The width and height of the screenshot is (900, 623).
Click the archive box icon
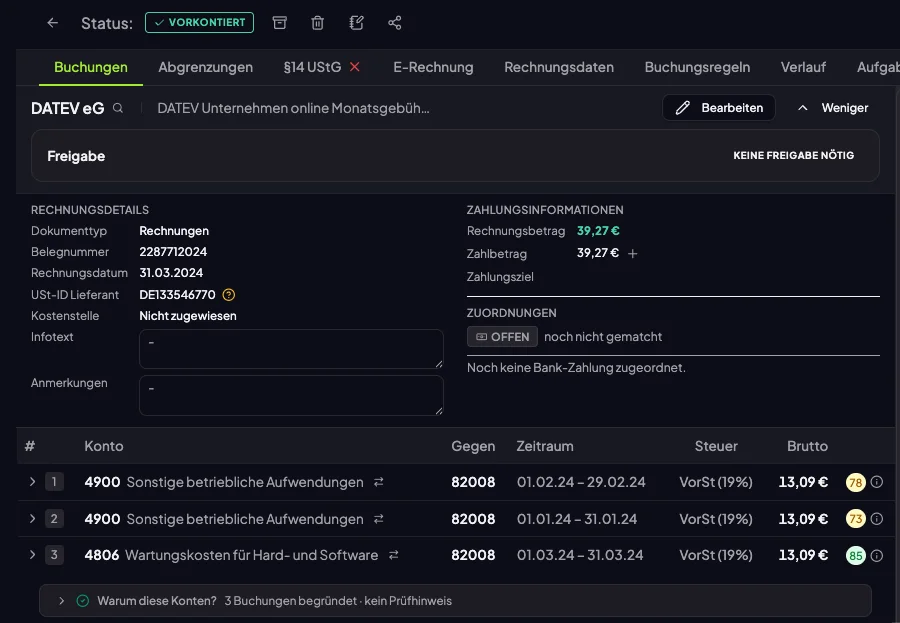coord(280,23)
